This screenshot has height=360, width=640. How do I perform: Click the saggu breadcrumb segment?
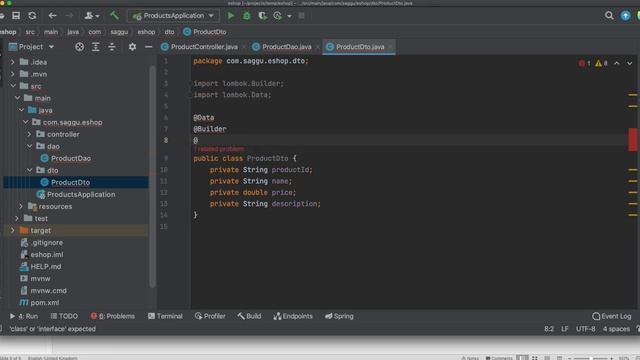pos(119,32)
